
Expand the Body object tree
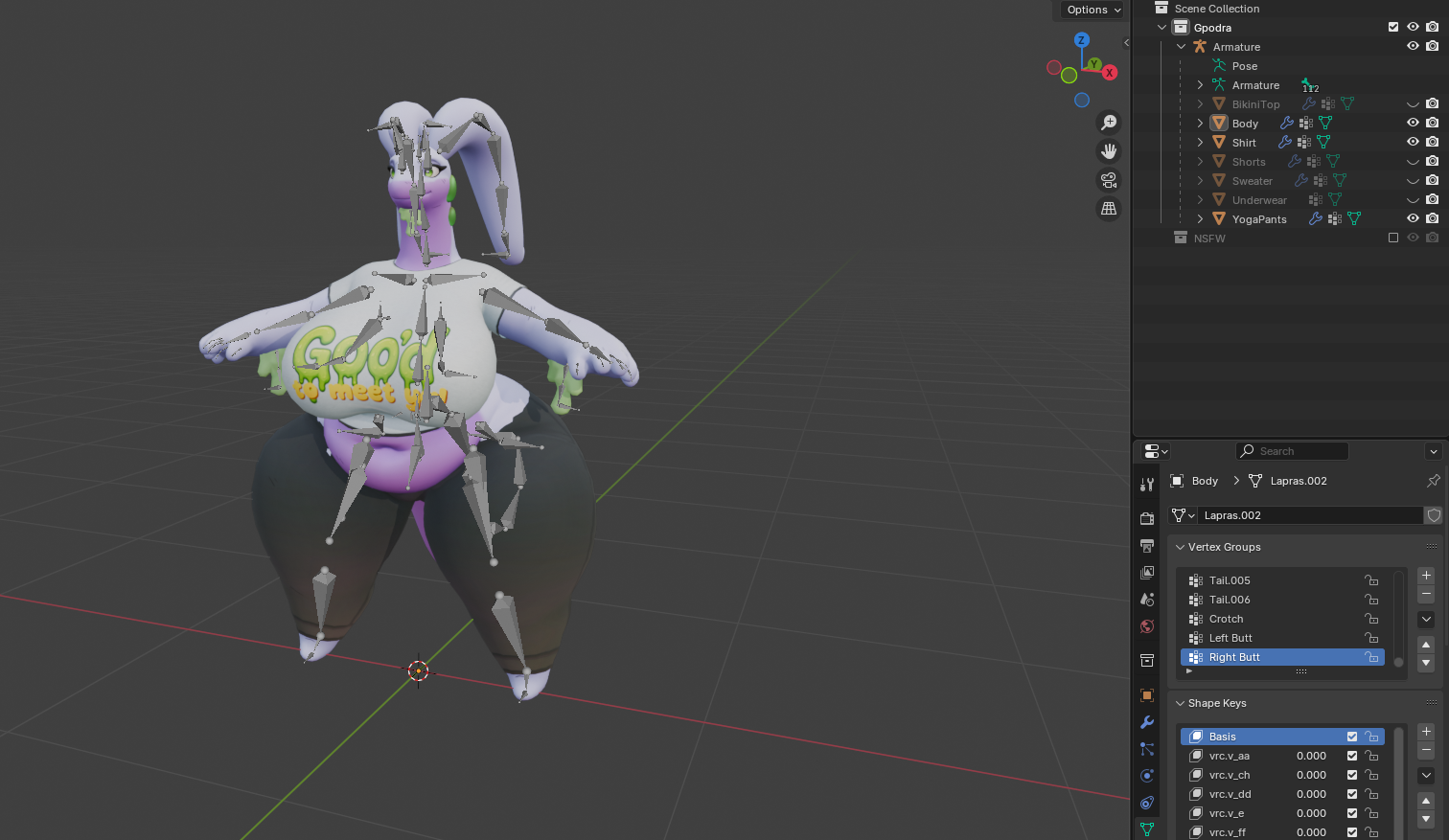pos(1200,123)
